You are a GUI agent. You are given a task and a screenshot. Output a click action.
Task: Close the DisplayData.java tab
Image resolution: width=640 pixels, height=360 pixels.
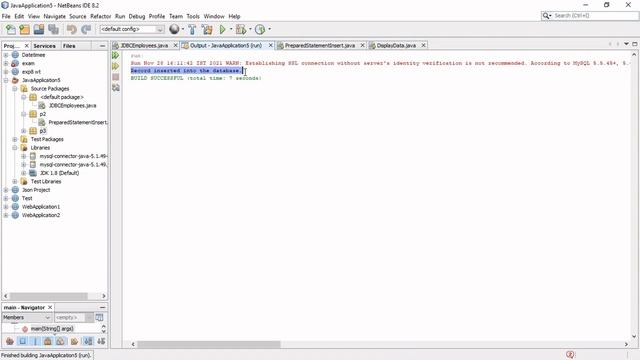[423, 45]
